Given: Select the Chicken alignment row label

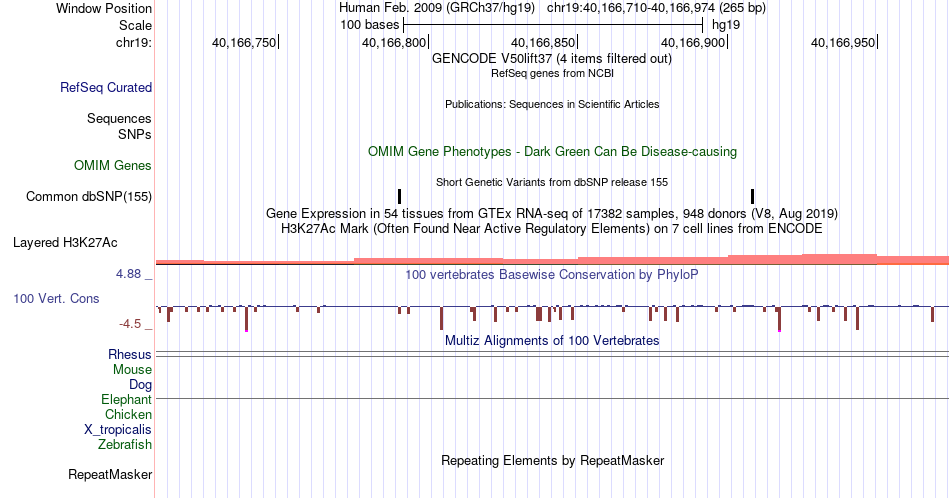Looking at the screenshot, I should click(x=128, y=414).
